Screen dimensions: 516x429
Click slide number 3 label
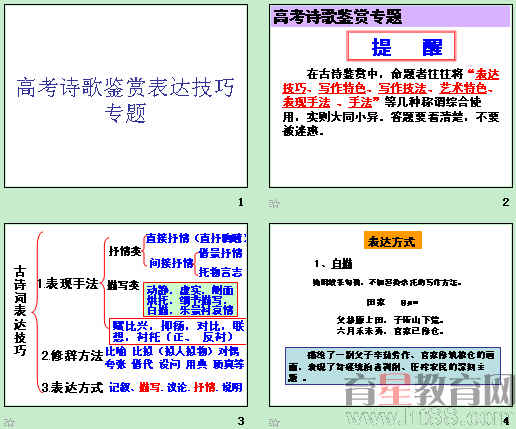241,421
